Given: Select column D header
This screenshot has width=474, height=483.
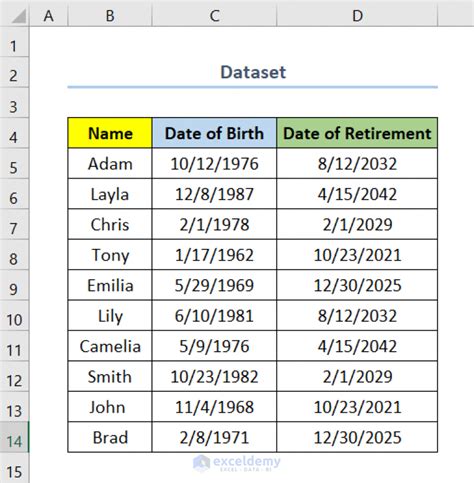Looking at the screenshot, I should click(x=357, y=16).
